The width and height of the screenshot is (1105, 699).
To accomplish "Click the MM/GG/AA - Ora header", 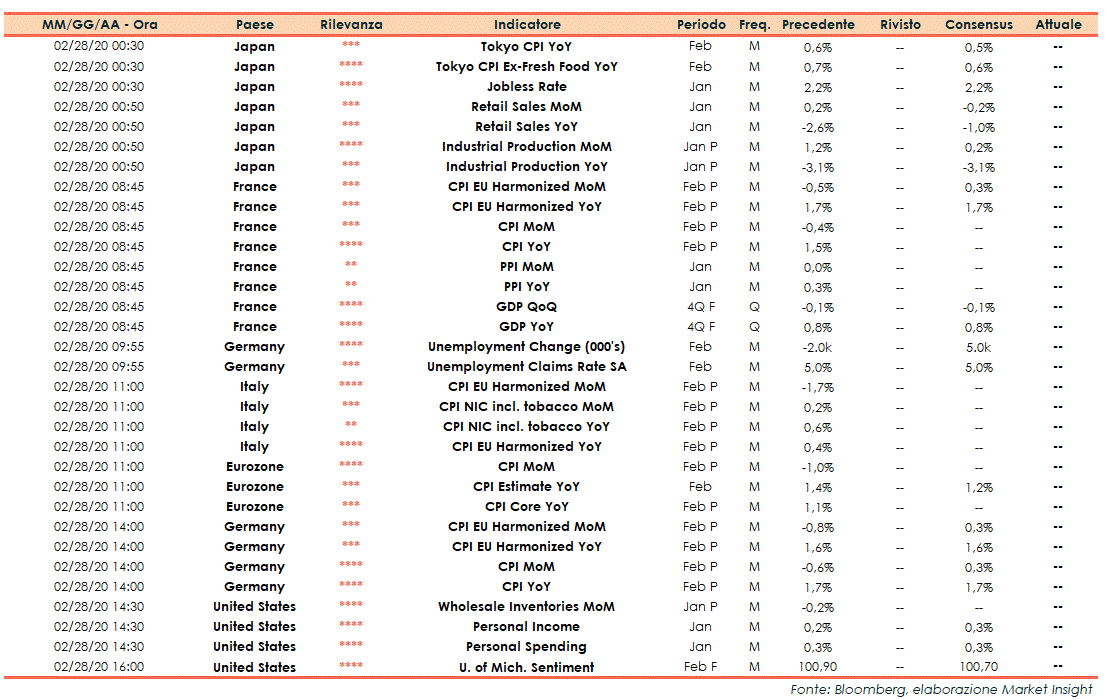I will 99,24.
